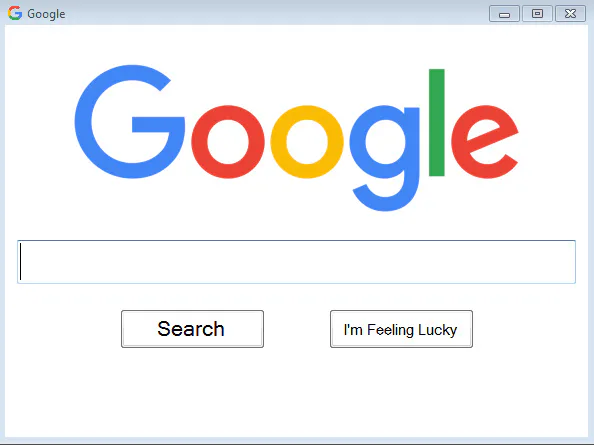Click the yellow letter o in the logo
Image resolution: width=594 pixels, height=445 pixels.
(307, 142)
